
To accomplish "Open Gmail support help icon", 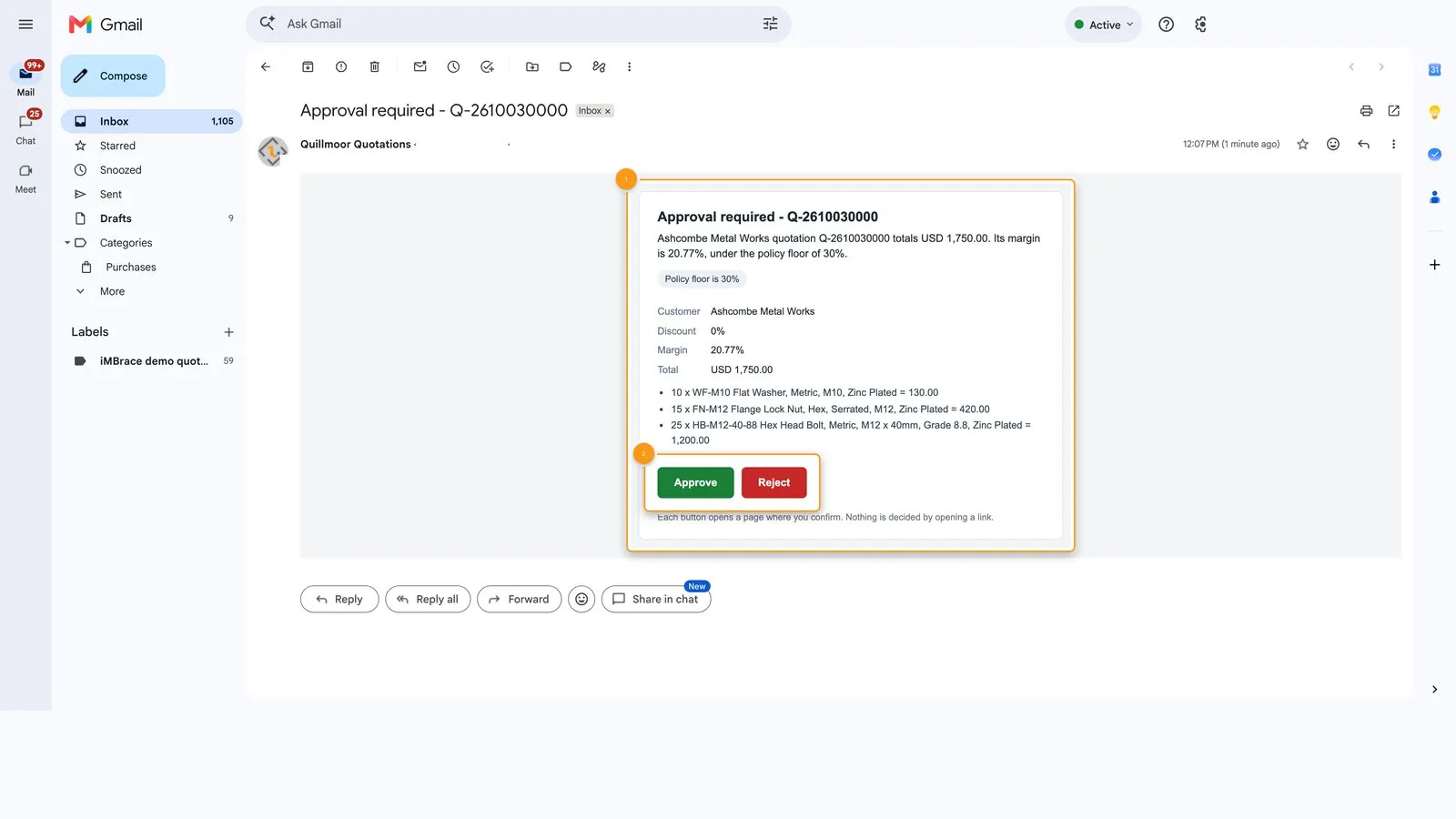I will 1166,25.
